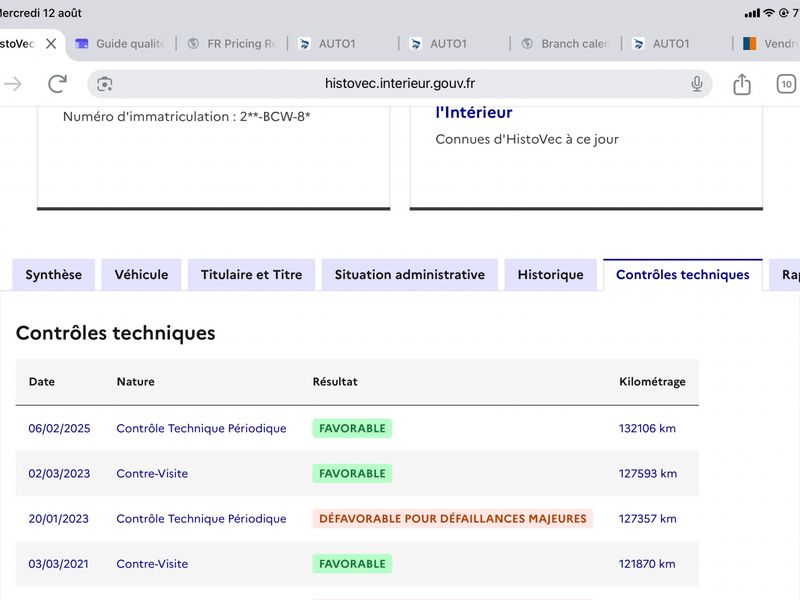
Task: Select the Véhicule tab
Action: [x=141, y=275]
